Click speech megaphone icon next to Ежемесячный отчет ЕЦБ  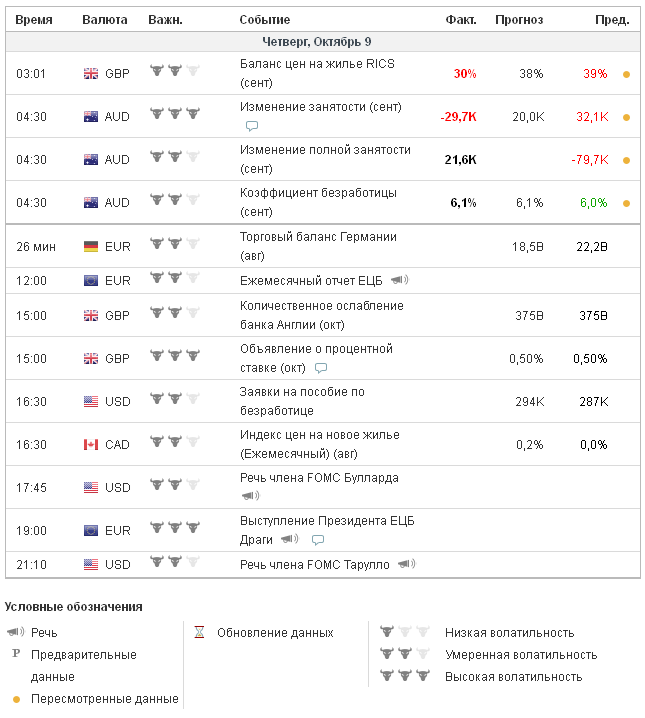(x=399, y=280)
